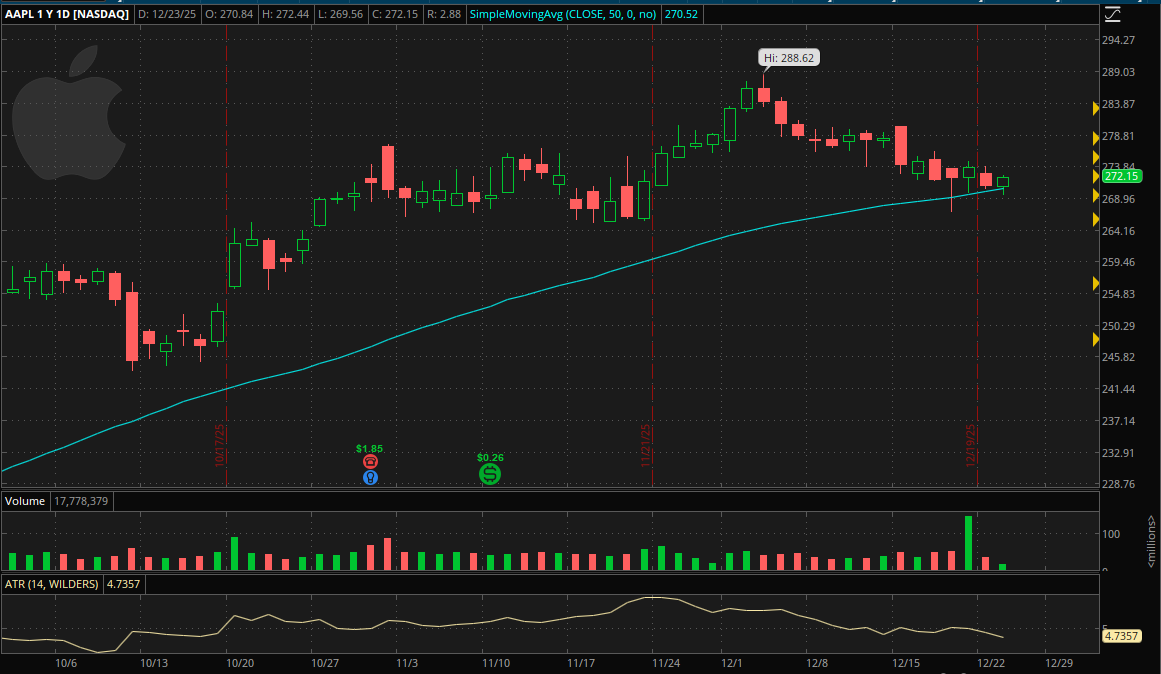
Task: Click the <millions> volume axis label
Action: 1151,542
